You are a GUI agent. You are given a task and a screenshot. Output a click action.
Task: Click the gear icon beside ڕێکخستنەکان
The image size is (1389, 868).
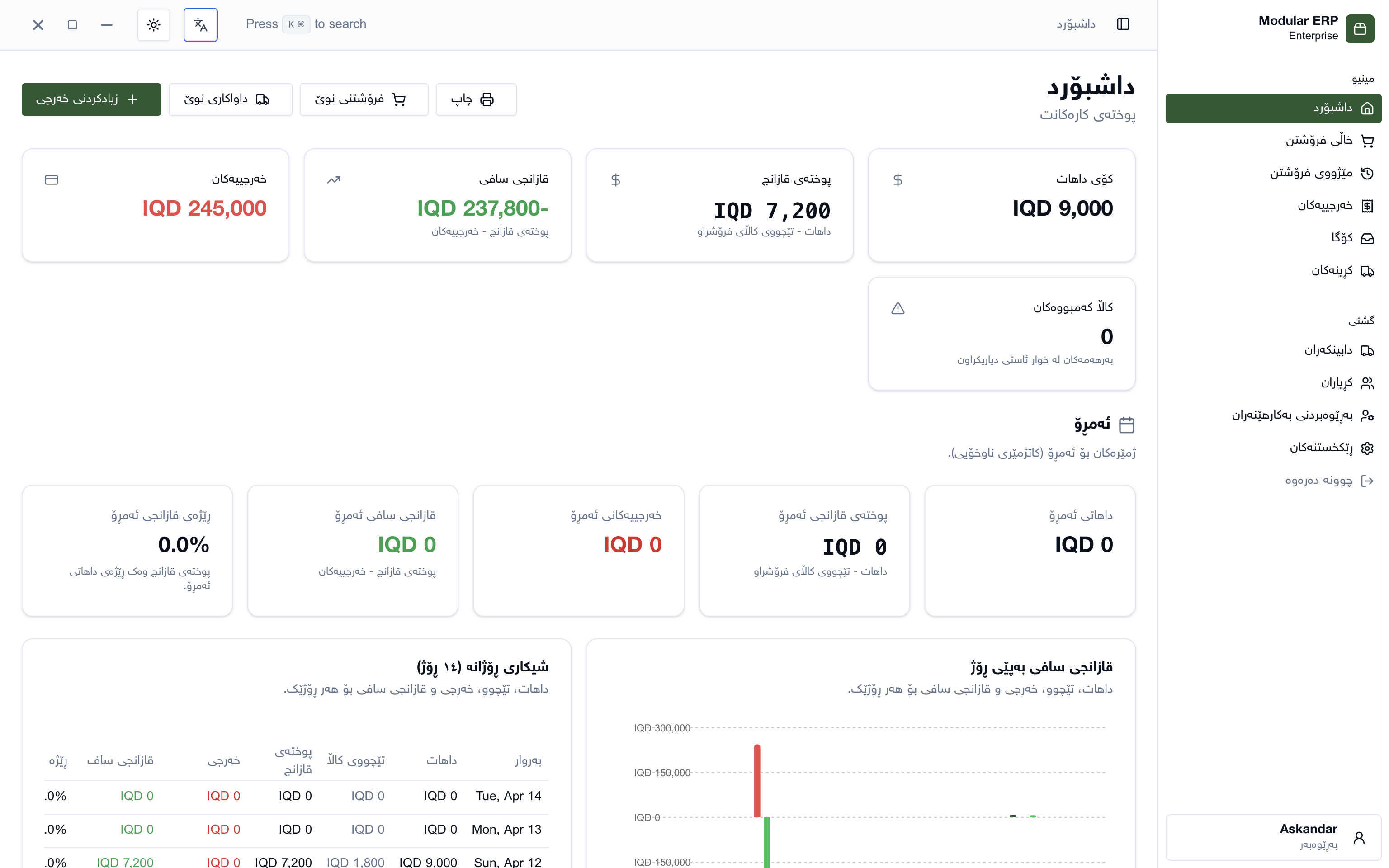pos(1367,448)
